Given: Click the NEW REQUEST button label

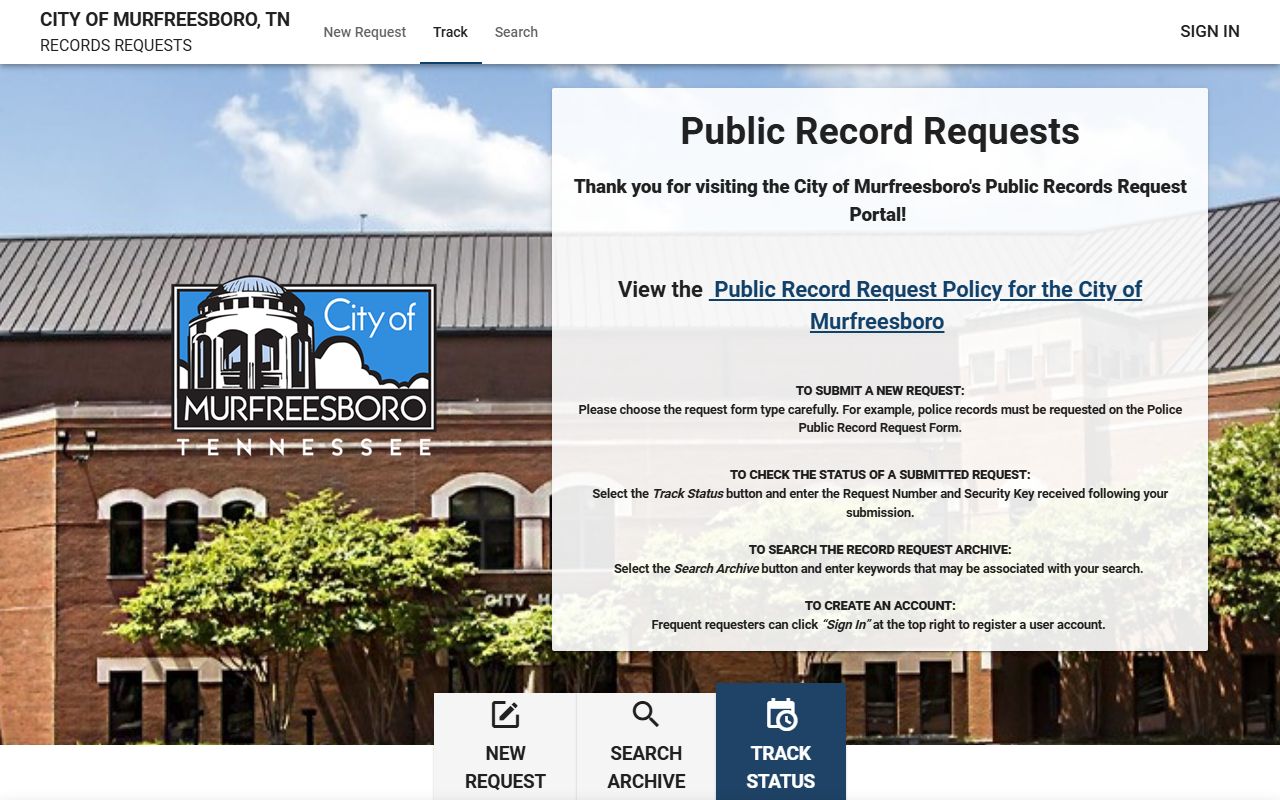Looking at the screenshot, I should click(505, 767).
